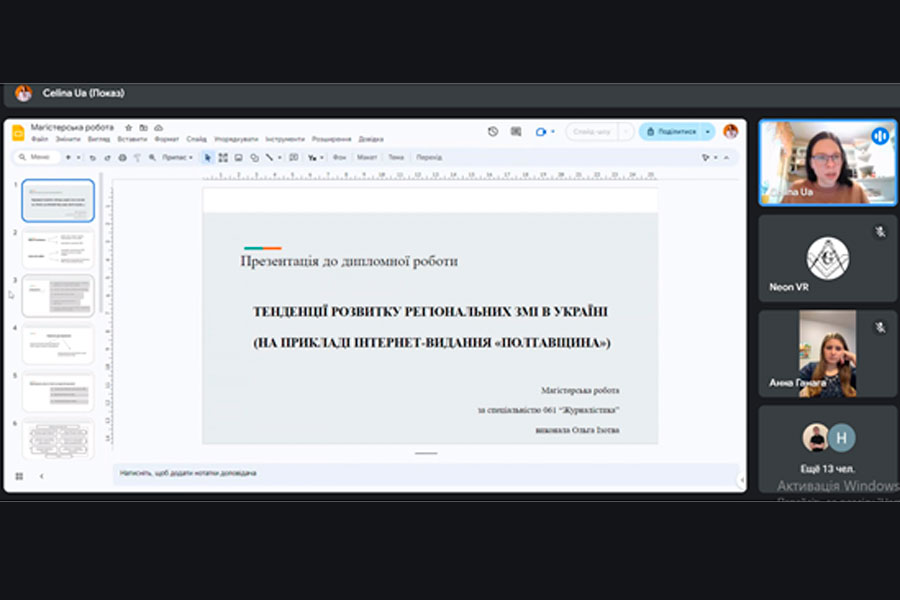Click the move-to-folder icon beside title

point(143,127)
